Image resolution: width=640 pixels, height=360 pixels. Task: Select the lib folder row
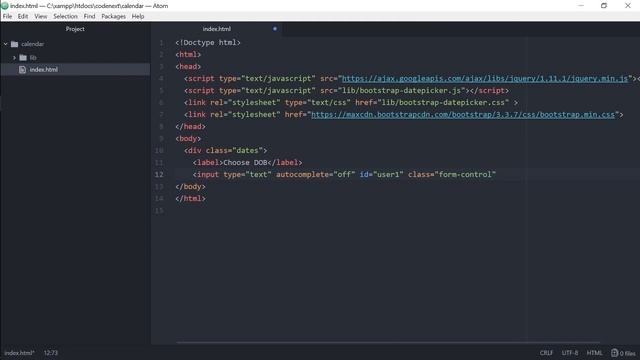tap(75, 58)
